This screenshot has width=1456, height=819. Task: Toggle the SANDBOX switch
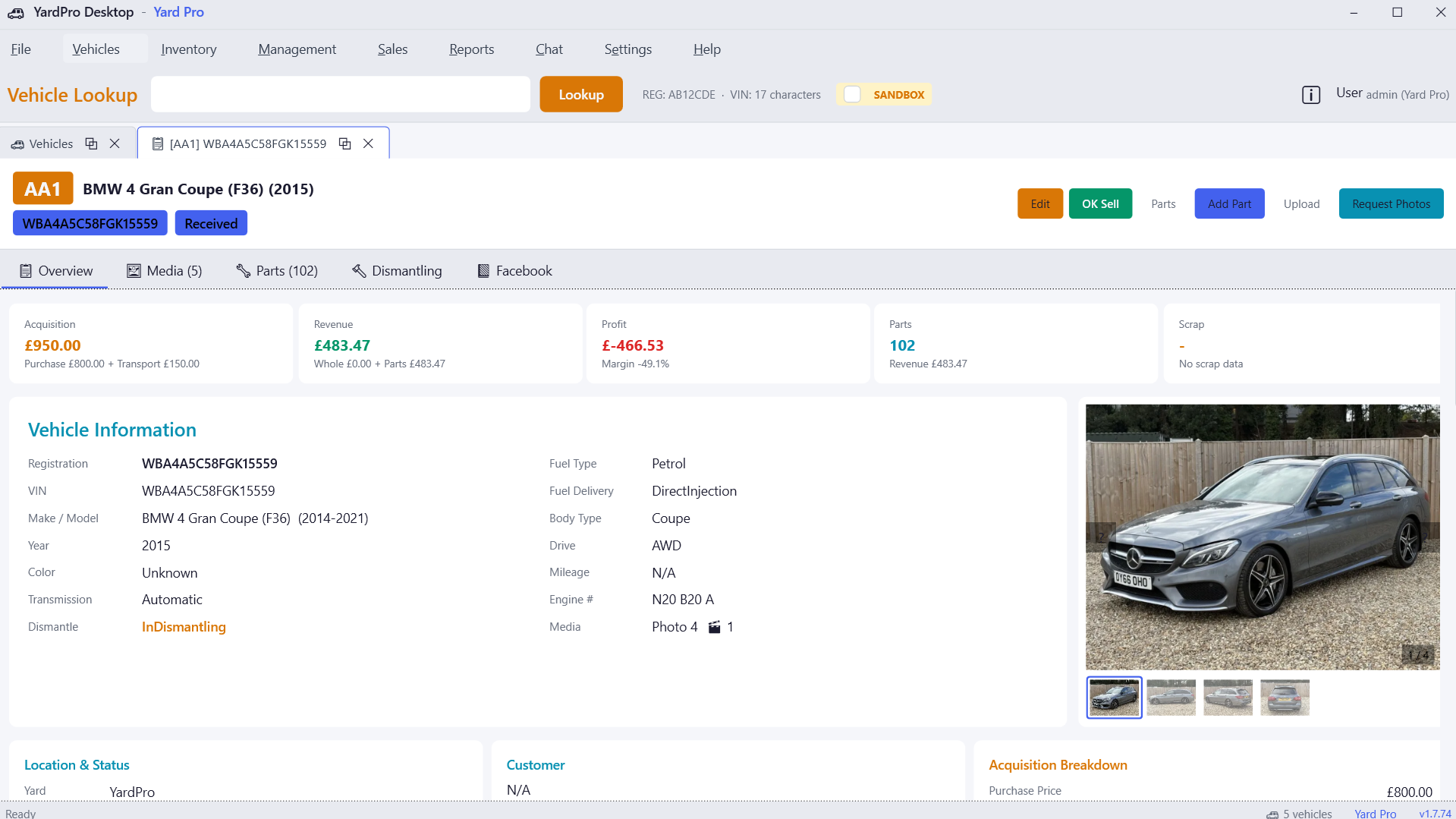[853, 95]
